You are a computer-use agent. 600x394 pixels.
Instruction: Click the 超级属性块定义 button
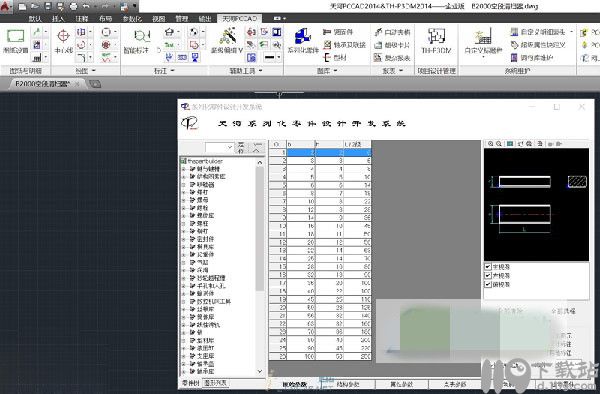click(x=538, y=45)
